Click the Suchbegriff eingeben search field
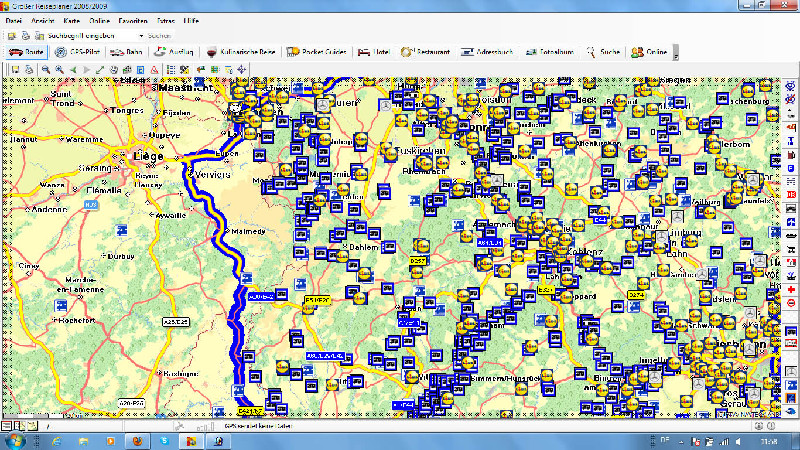This screenshot has height=450, width=800. (x=85, y=36)
